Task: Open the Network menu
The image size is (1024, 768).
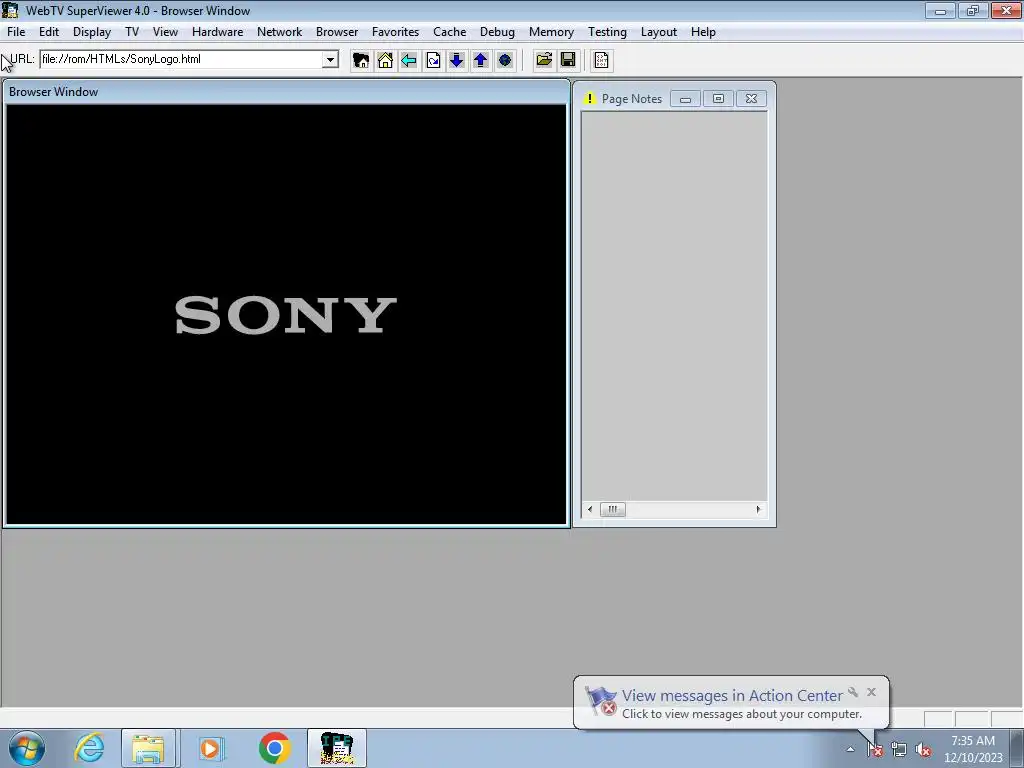Action: click(x=280, y=32)
